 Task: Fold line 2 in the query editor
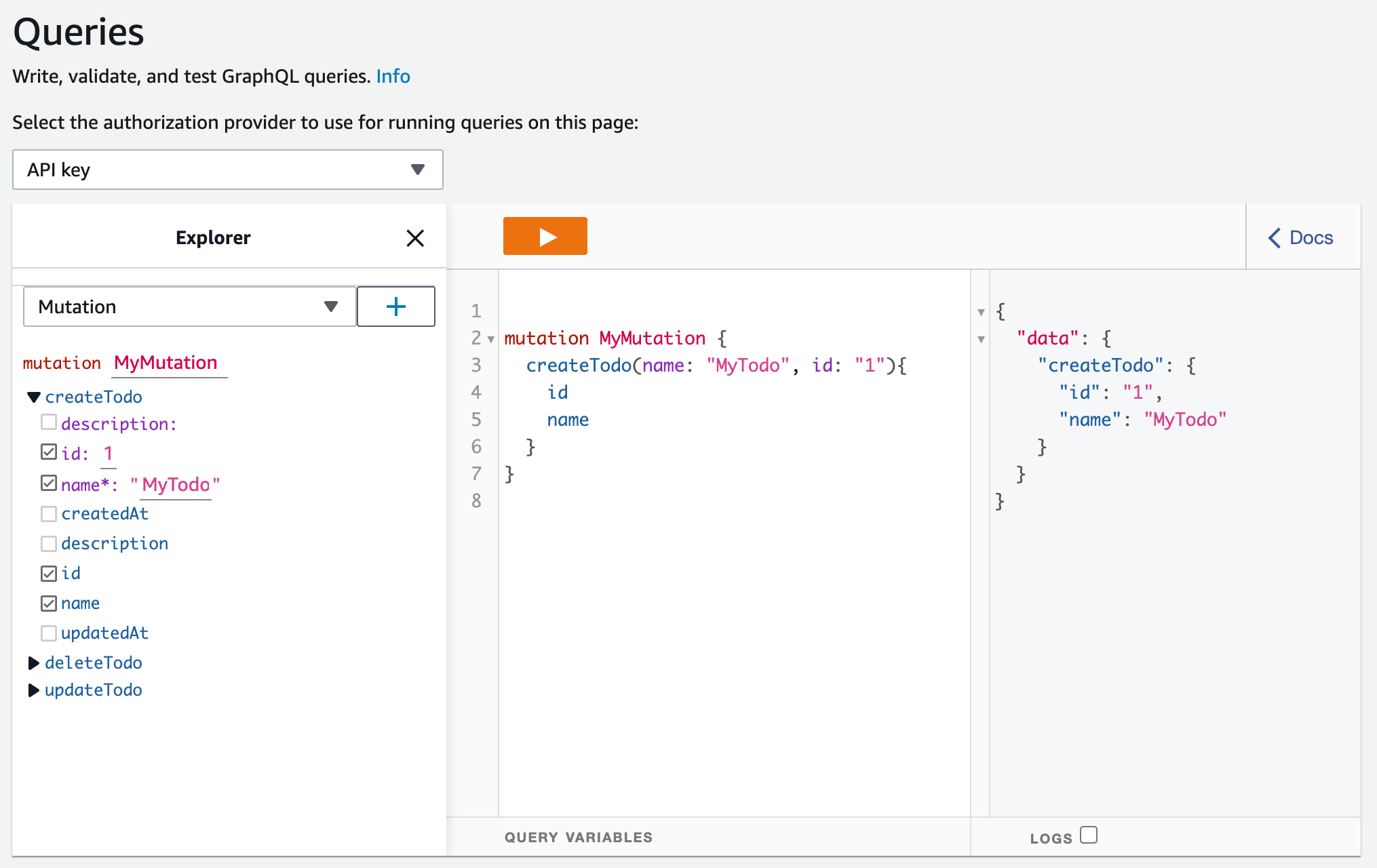point(491,339)
